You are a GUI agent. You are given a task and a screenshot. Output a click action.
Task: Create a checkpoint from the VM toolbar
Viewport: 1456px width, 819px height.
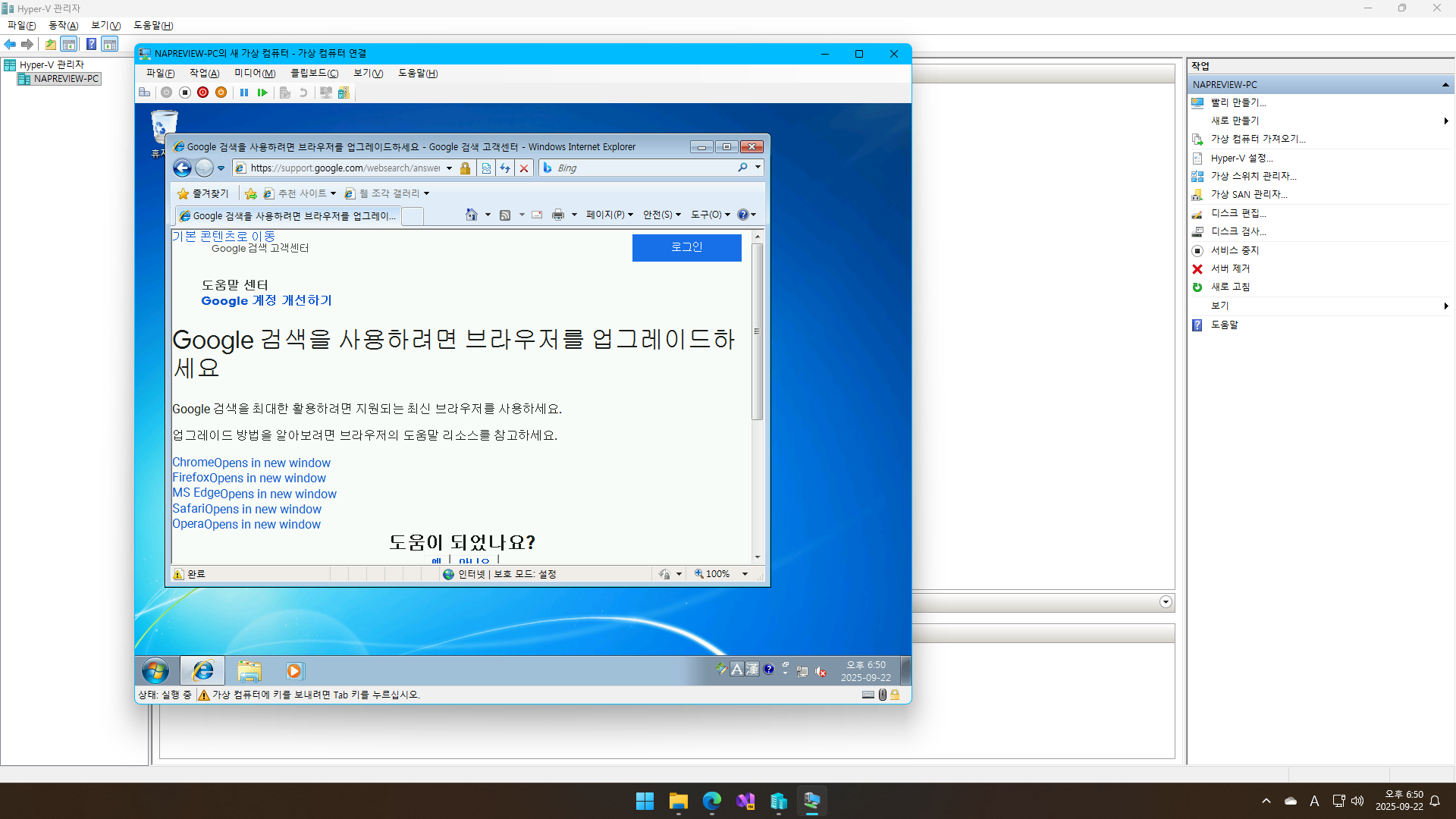[x=285, y=93]
